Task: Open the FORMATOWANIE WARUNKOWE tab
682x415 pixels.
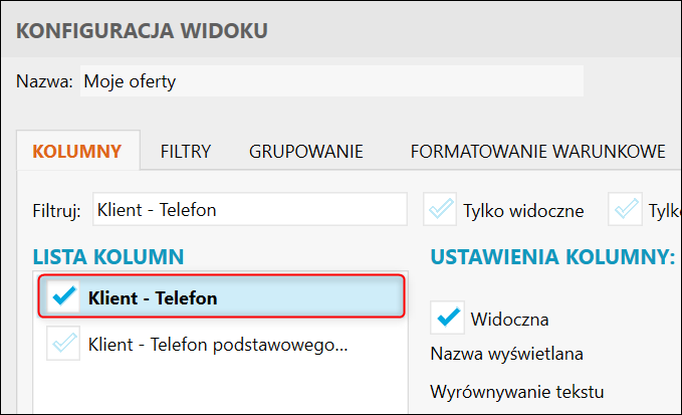Action: pyautogui.click(x=537, y=152)
